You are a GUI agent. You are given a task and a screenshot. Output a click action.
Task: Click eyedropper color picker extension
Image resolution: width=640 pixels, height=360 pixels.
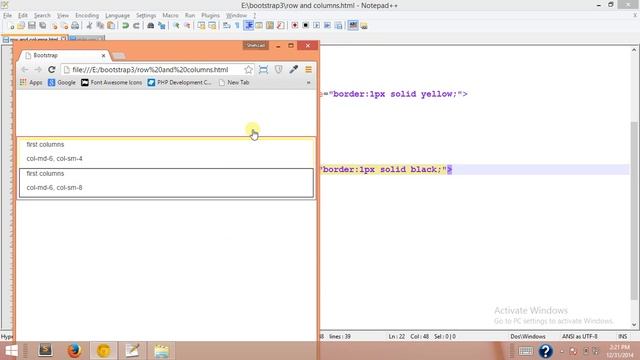click(293, 69)
